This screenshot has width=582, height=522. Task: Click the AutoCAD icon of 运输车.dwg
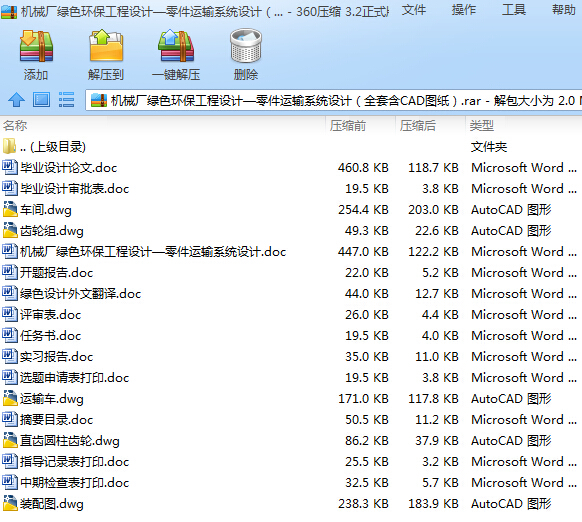10,398
